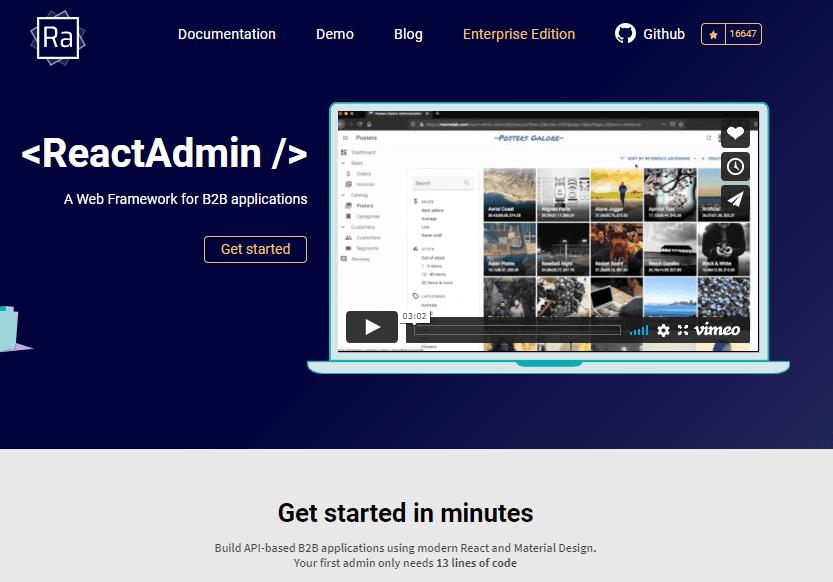This screenshot has width=833, height=582.
Task: Open the Enterprise Edition page
Action: coord(519,34)
